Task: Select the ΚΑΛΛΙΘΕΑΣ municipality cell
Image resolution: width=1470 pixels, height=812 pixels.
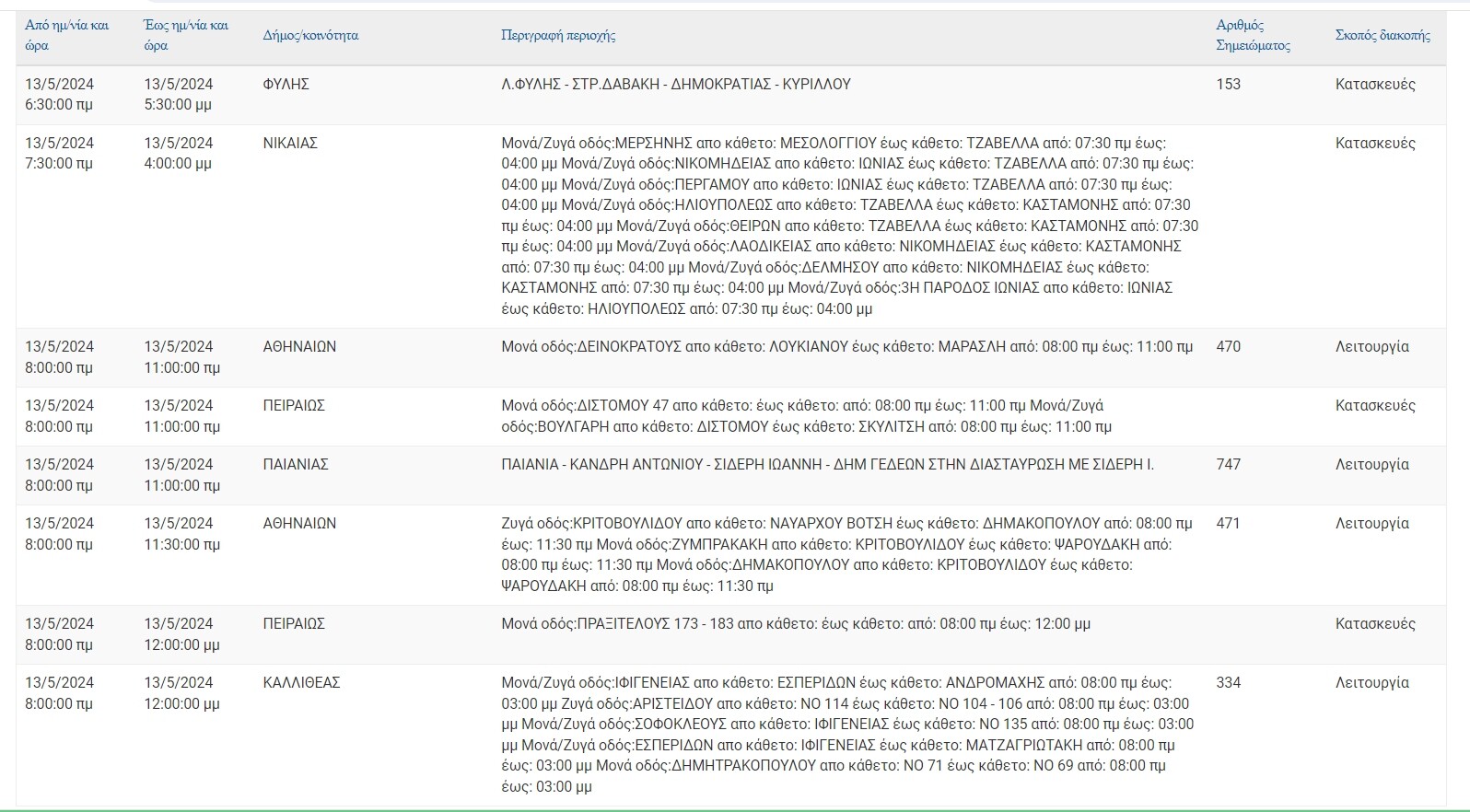Action: [x=302, y=682]
